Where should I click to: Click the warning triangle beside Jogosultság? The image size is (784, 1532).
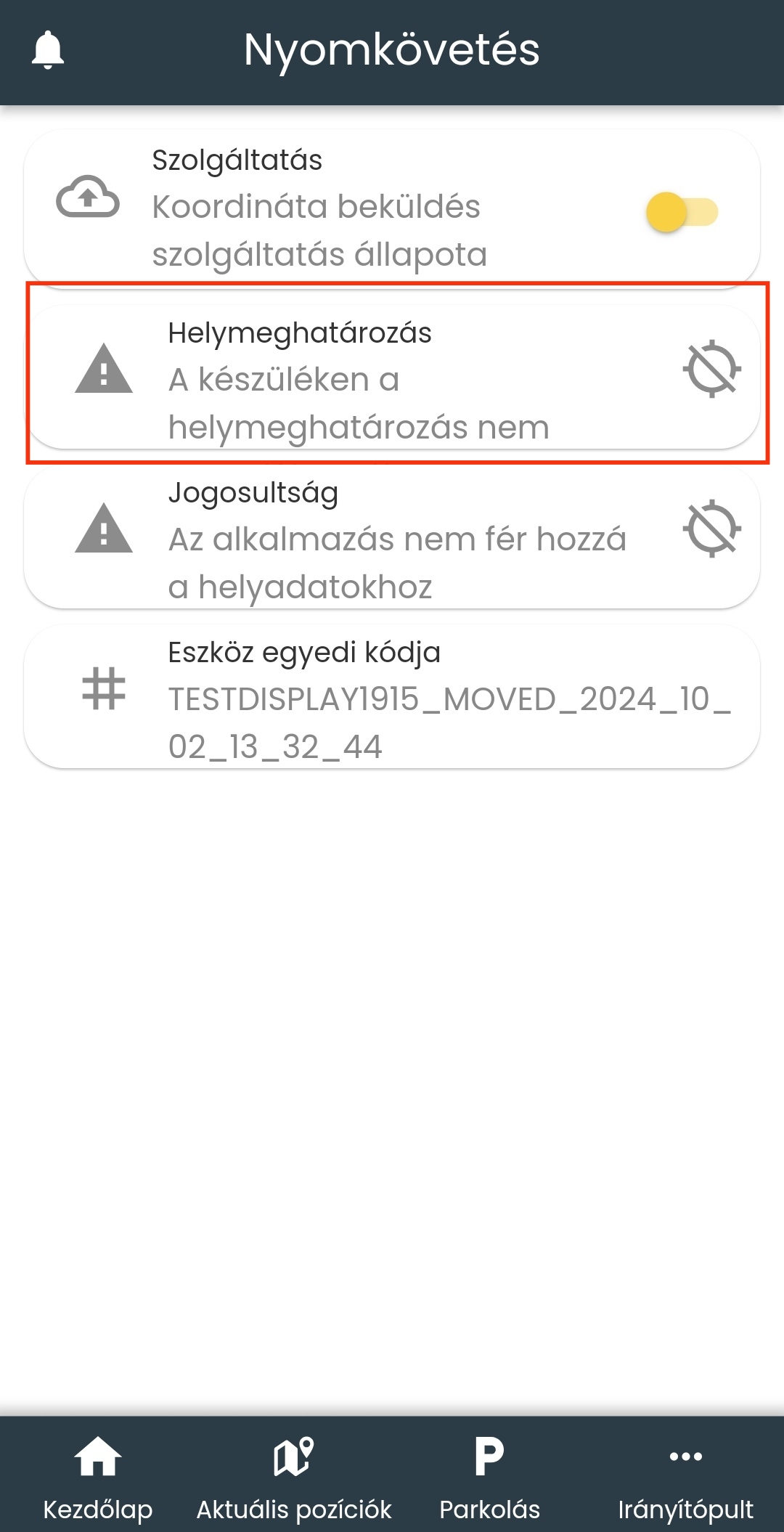coord(104,529)
